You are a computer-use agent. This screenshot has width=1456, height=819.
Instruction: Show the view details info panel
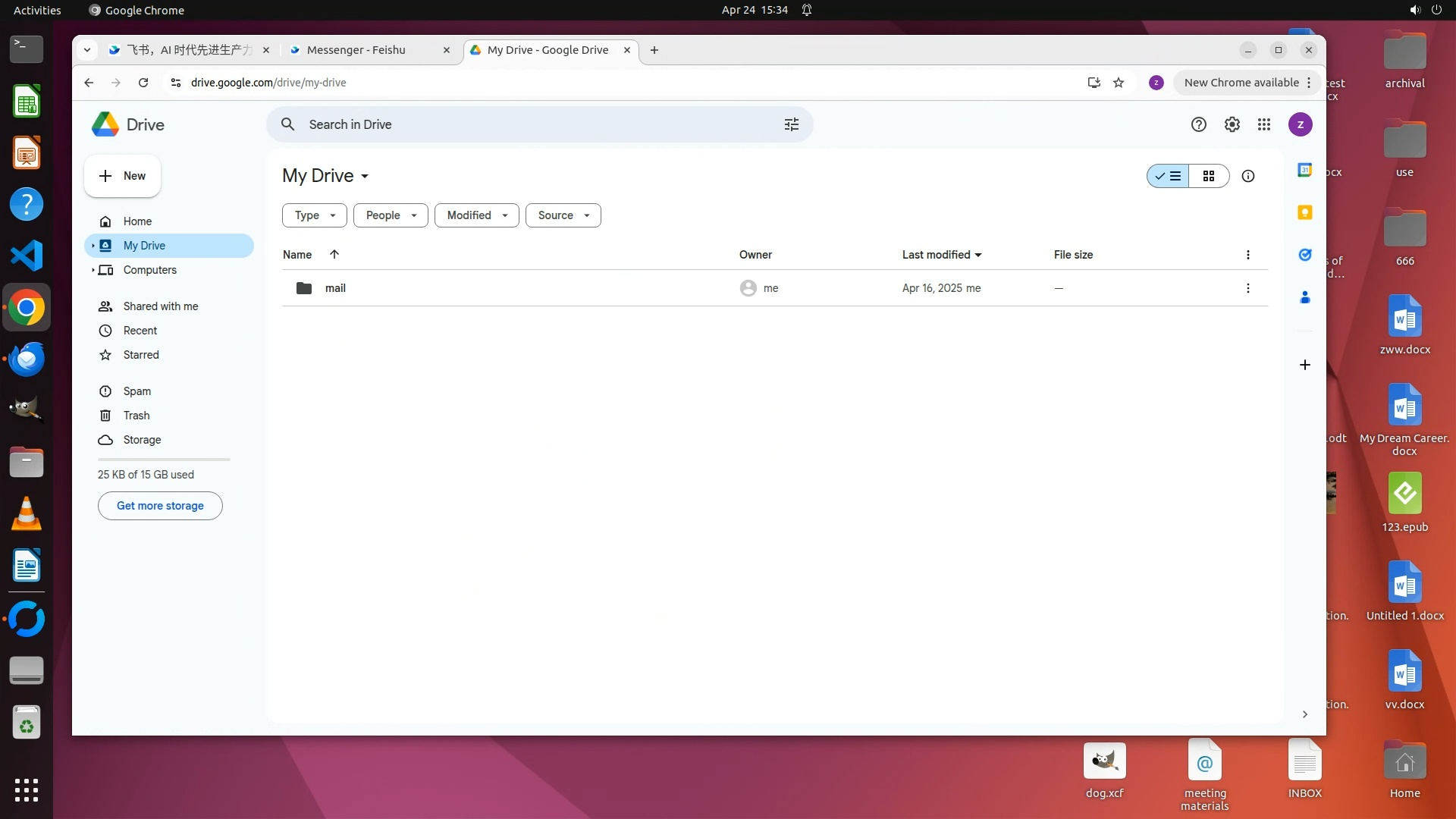click(1247, 176)
